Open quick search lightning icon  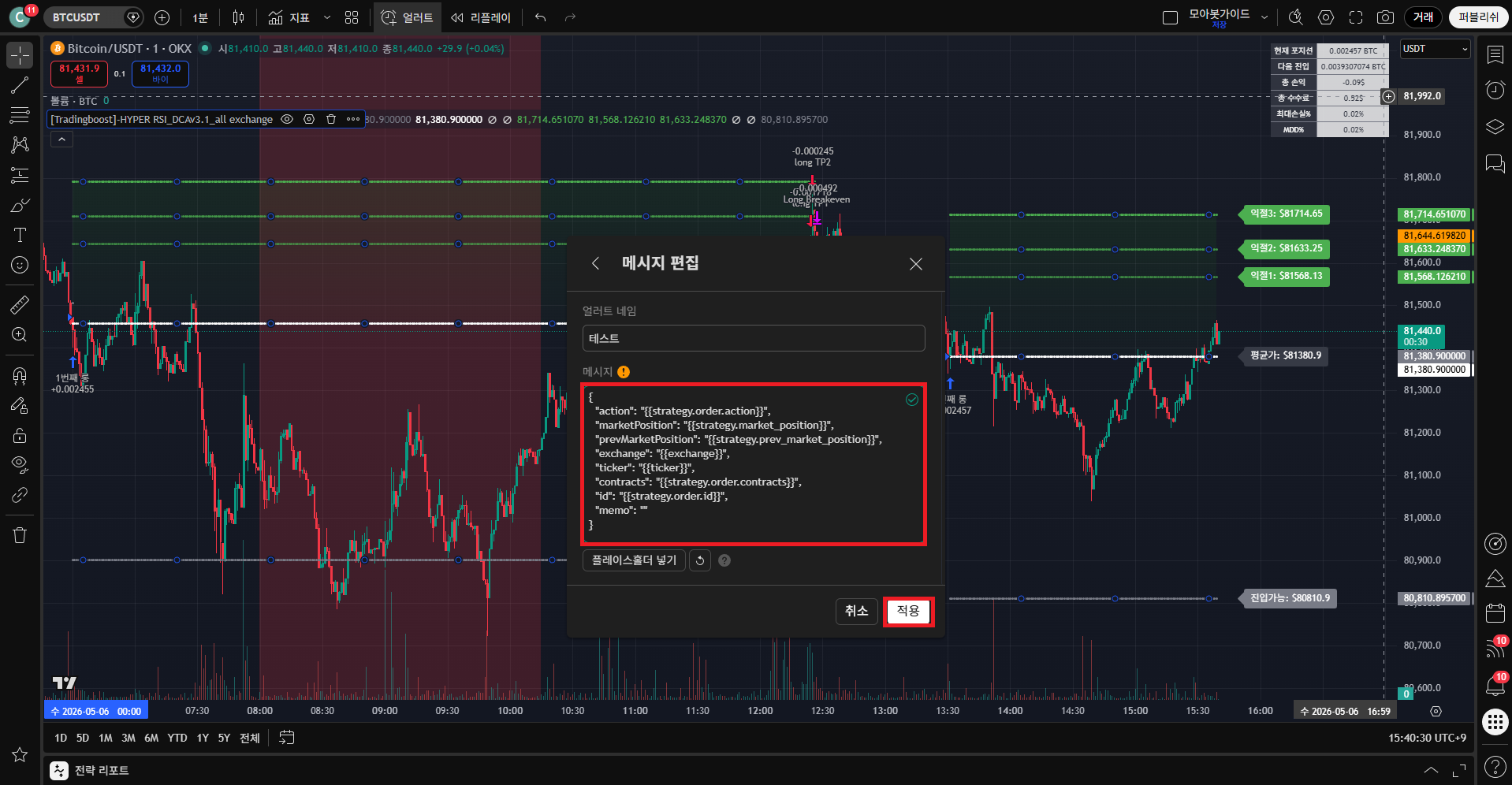(1295, 17)
